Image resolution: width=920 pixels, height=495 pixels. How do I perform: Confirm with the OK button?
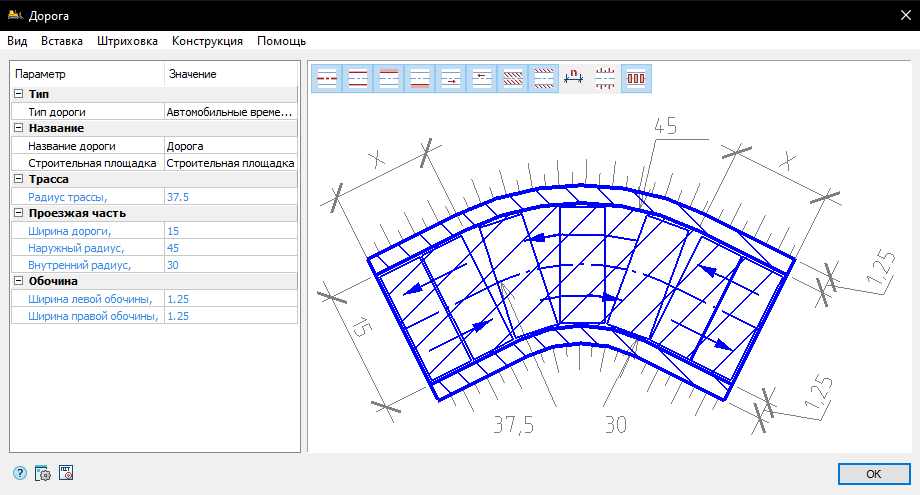874,474
